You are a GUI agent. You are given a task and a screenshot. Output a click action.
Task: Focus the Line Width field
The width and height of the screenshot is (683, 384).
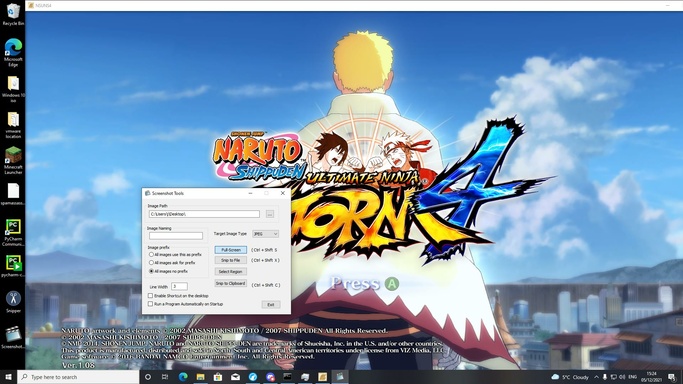coord(179,286)
